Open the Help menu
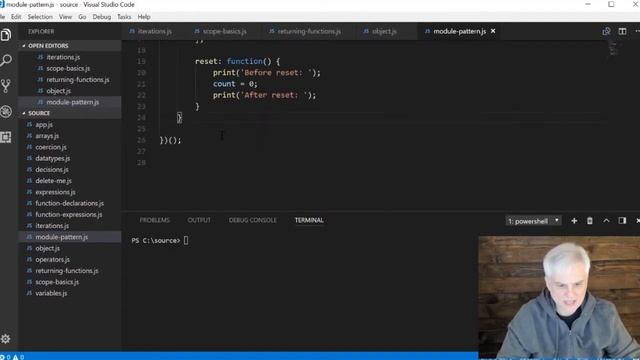Screen dimensions: 640x360 pos(144,17)
